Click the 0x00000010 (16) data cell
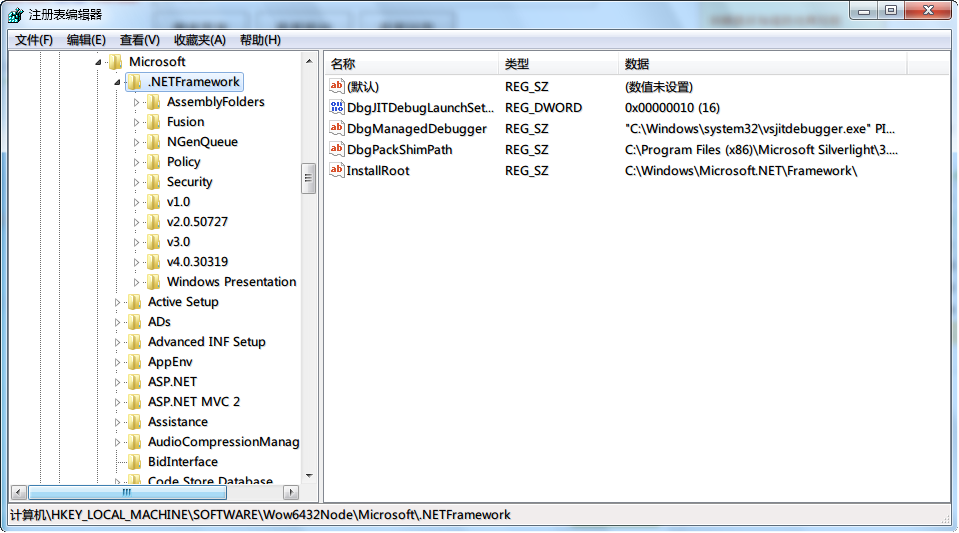Viewport: 959px width, 533px height. (672, 108)
